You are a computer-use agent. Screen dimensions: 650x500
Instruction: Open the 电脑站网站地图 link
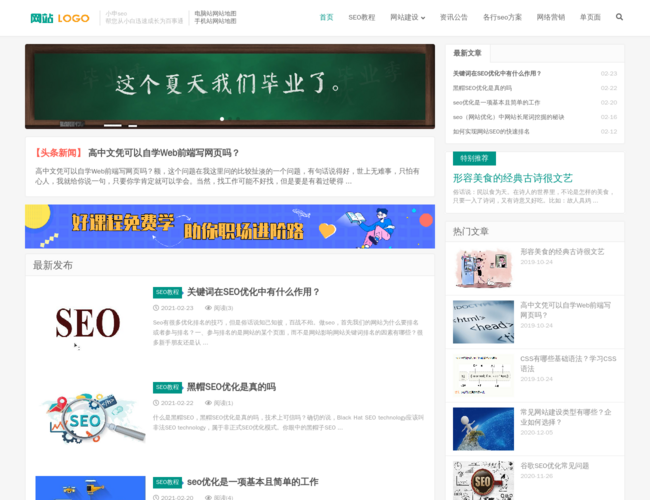point(215,14)
